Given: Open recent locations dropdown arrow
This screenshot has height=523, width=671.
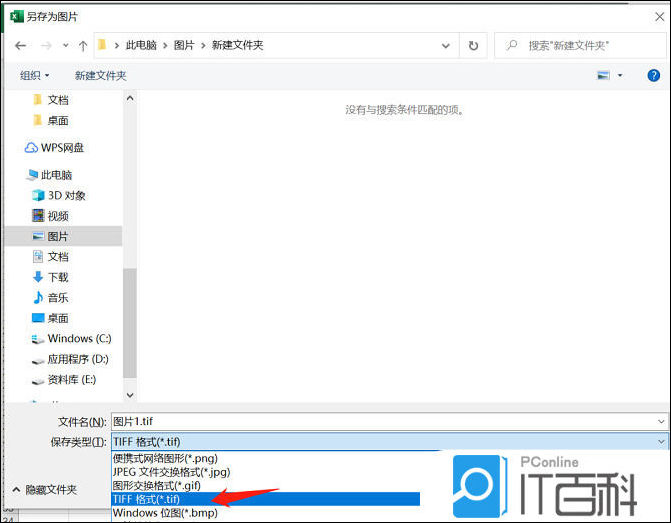Looking at the screenshot, I should point(65,45).
